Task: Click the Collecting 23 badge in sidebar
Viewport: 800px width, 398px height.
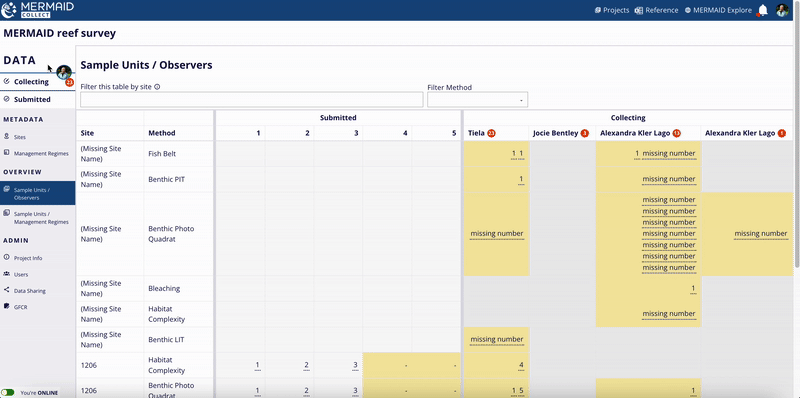Action: click(69, 82)
